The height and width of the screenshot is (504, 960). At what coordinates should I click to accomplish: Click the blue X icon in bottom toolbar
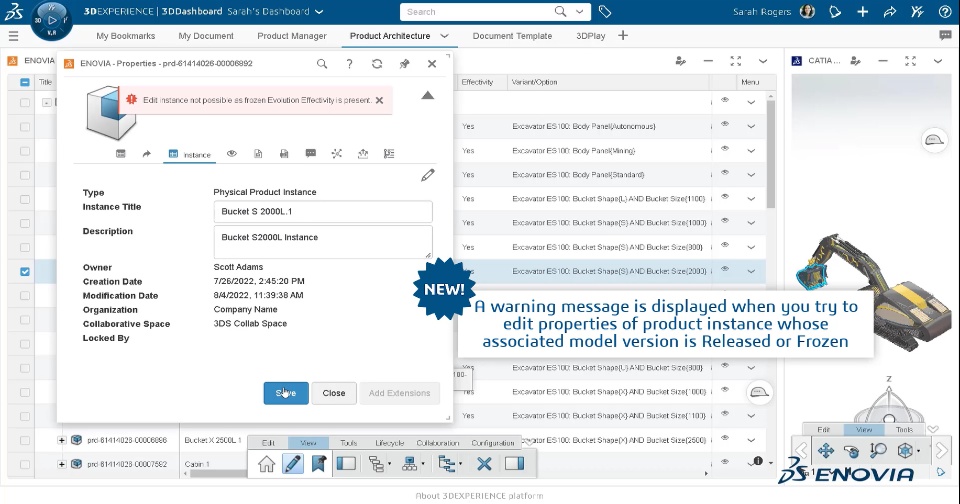(x=484, y=464)
